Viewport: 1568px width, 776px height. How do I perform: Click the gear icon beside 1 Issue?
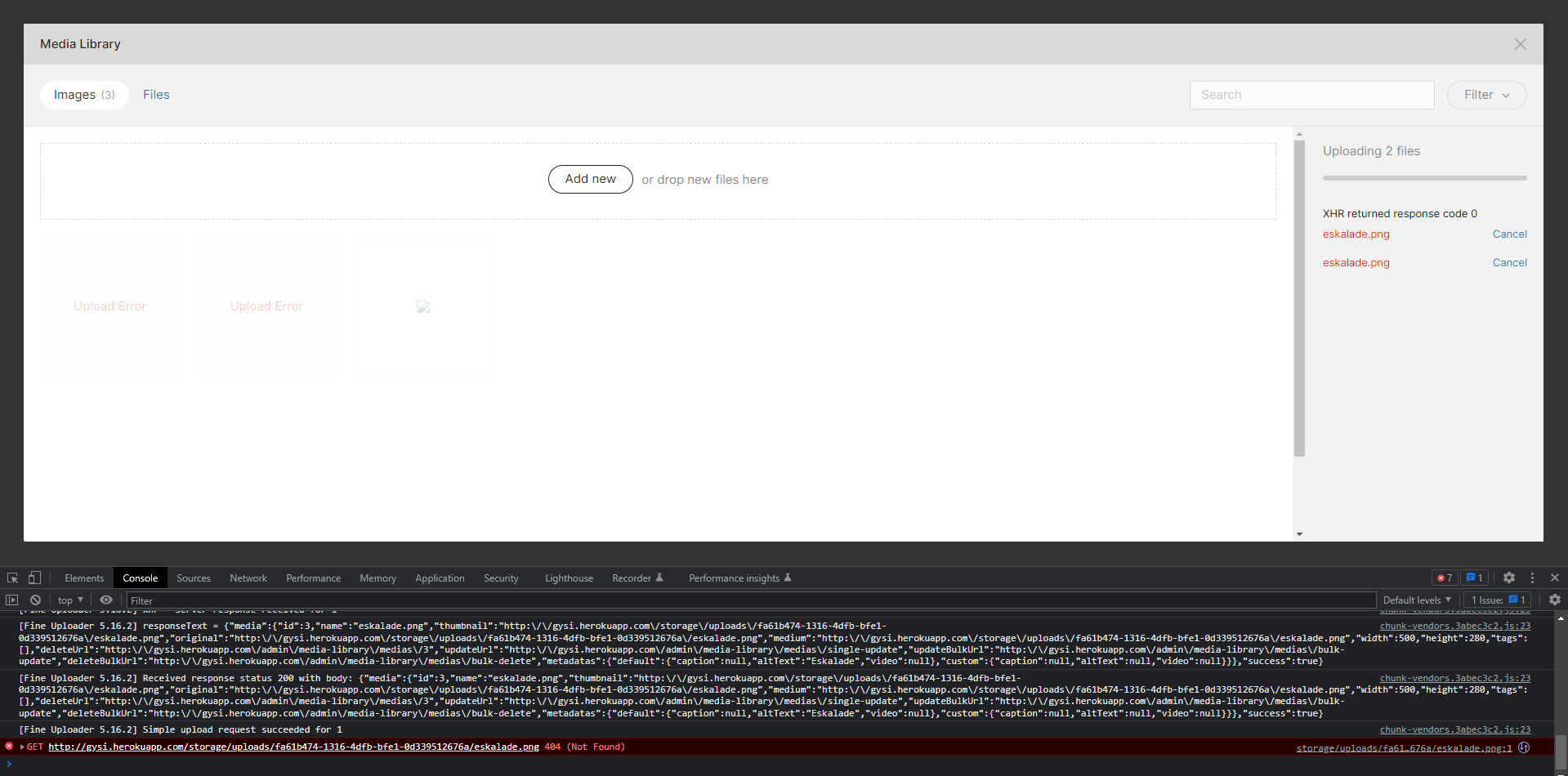point(1554,600)
